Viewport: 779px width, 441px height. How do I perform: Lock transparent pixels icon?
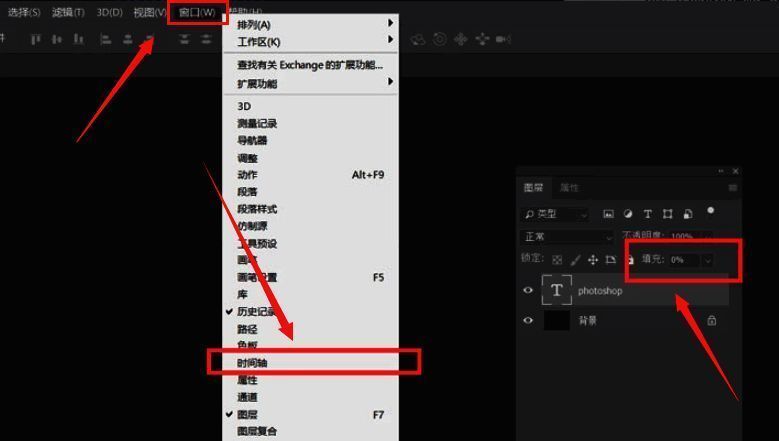(557, 260)
